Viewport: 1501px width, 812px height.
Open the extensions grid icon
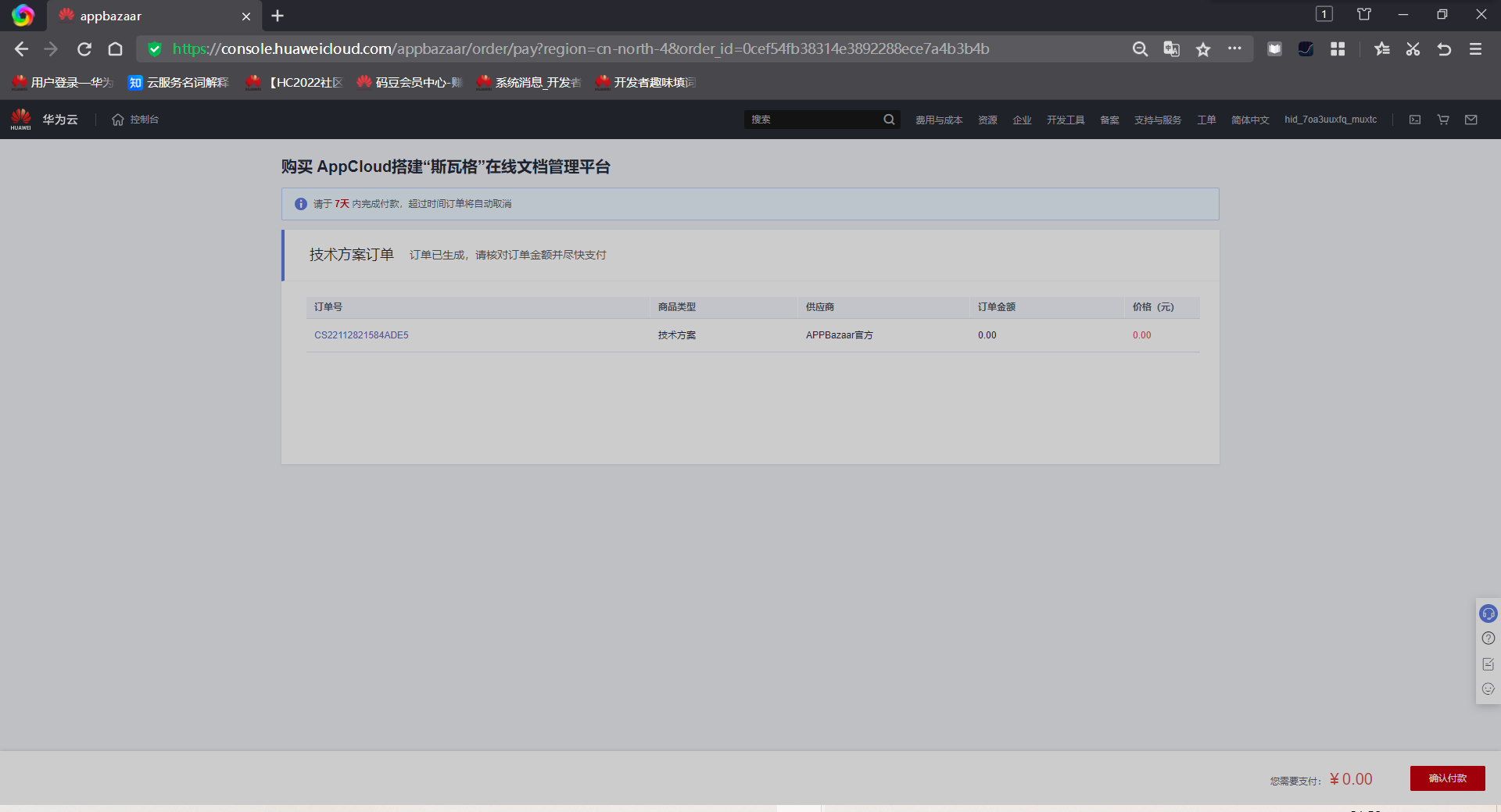click(x=1338, y=49)
